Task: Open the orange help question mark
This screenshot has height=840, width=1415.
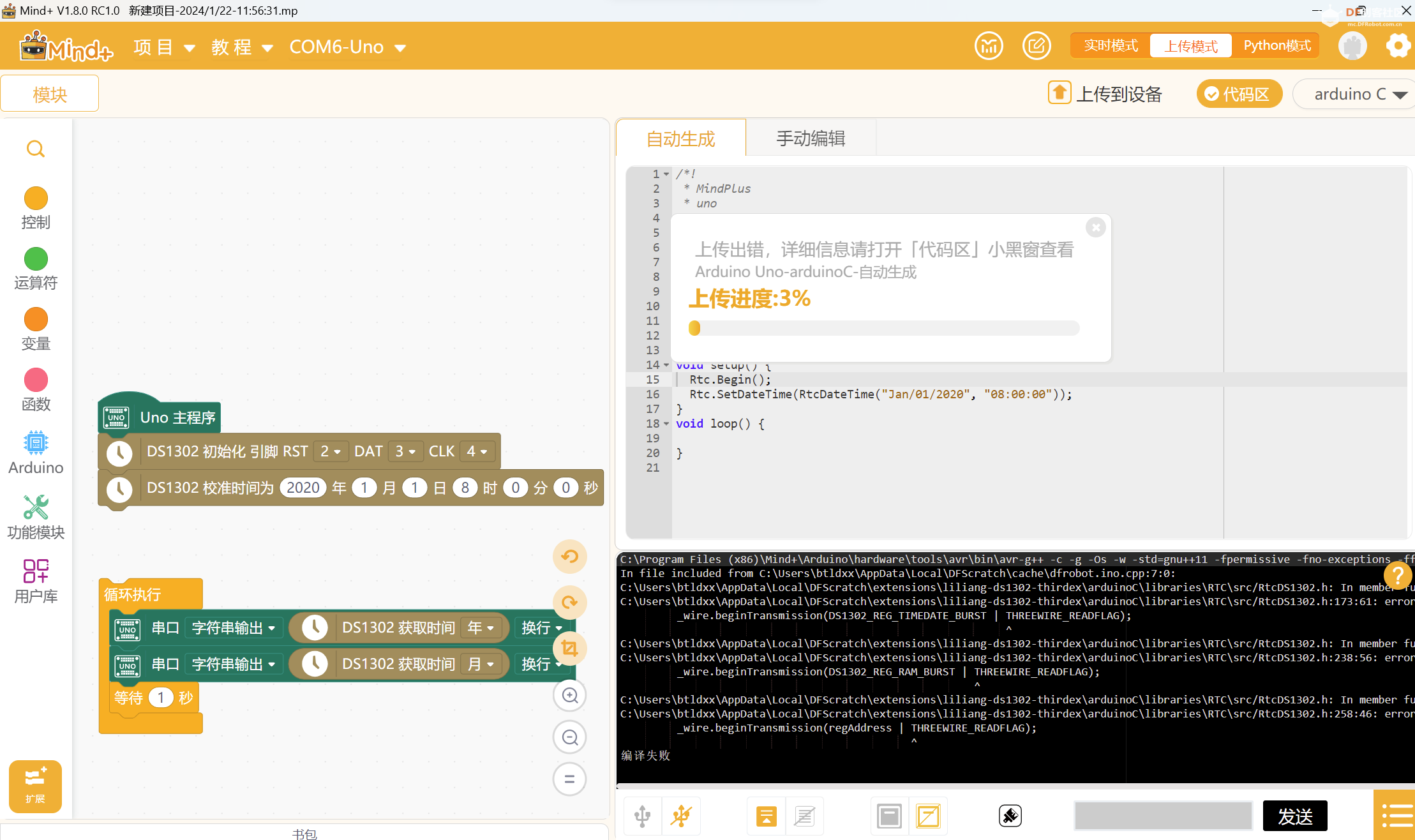Action: 1398,576
